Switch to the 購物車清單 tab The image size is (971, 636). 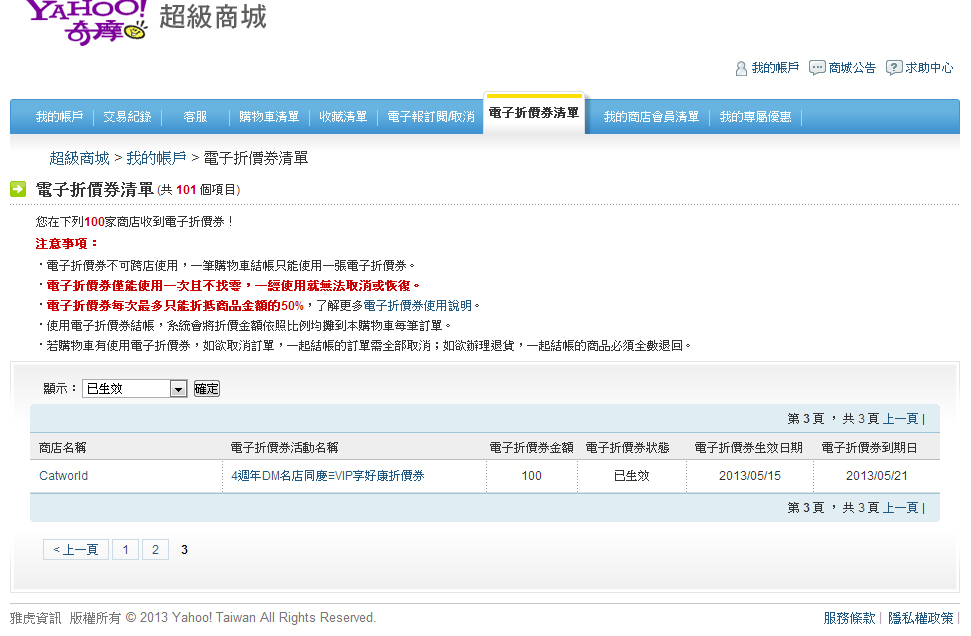269,117
